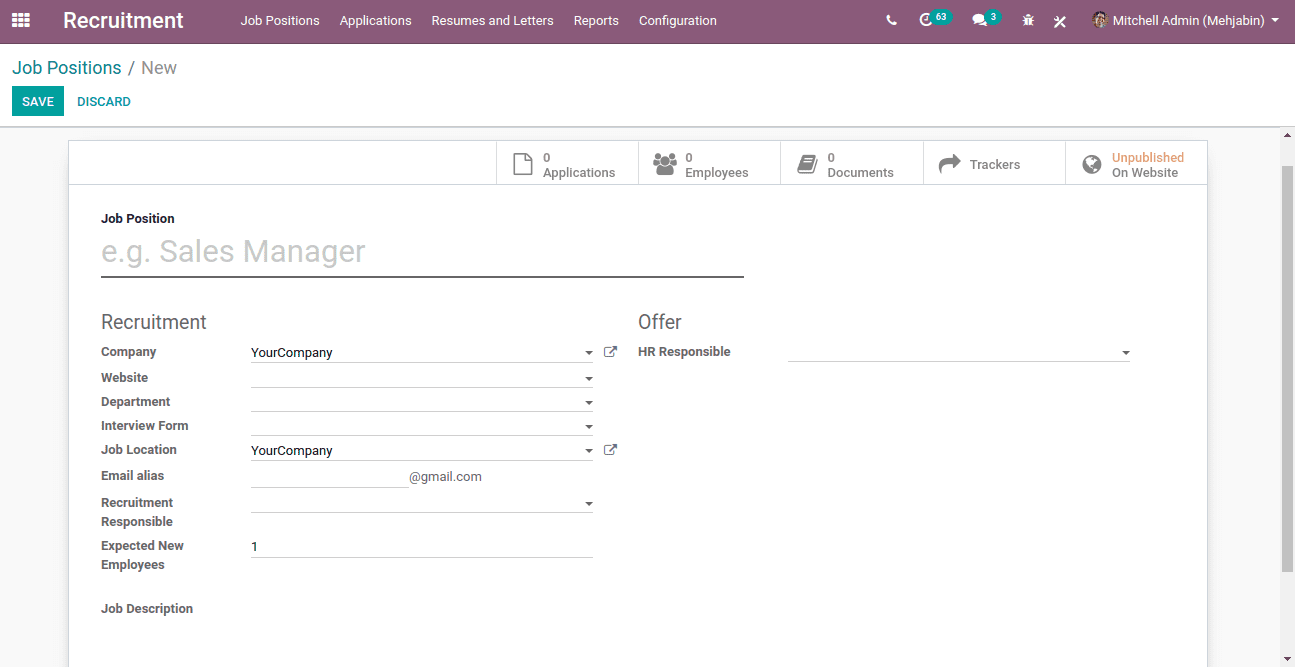Click the Expected New Employees field
Image resolution: width=1295 pixels, height=667 pixels.
click(422, 547)
